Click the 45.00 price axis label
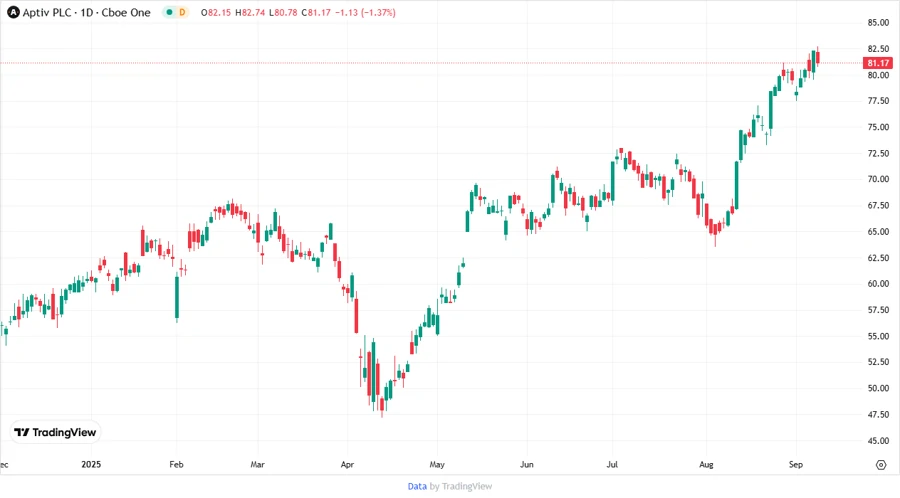The image size is (900, 498). click(x=878, y=441)
